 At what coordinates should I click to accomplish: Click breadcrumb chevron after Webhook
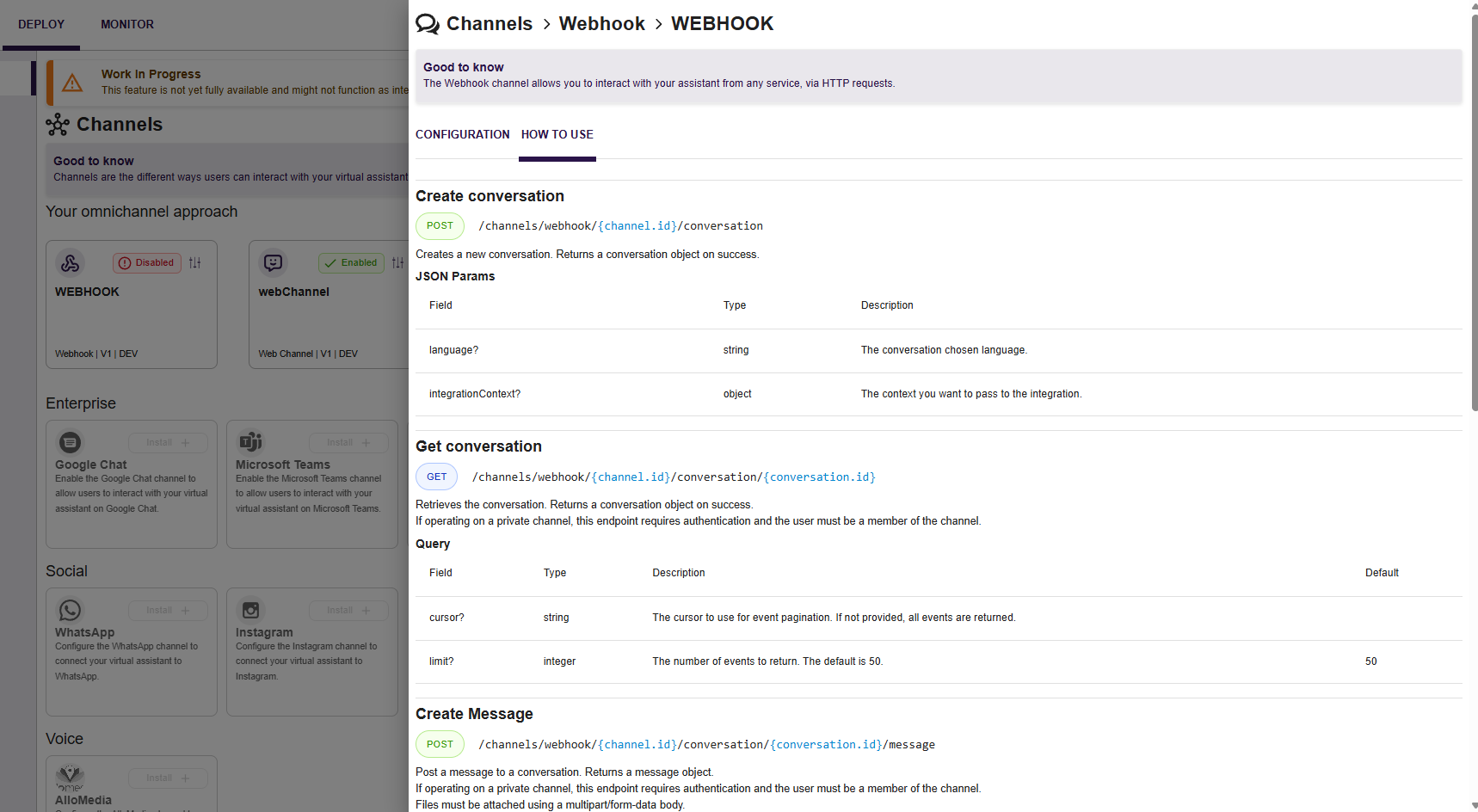(x=658, y=24)
